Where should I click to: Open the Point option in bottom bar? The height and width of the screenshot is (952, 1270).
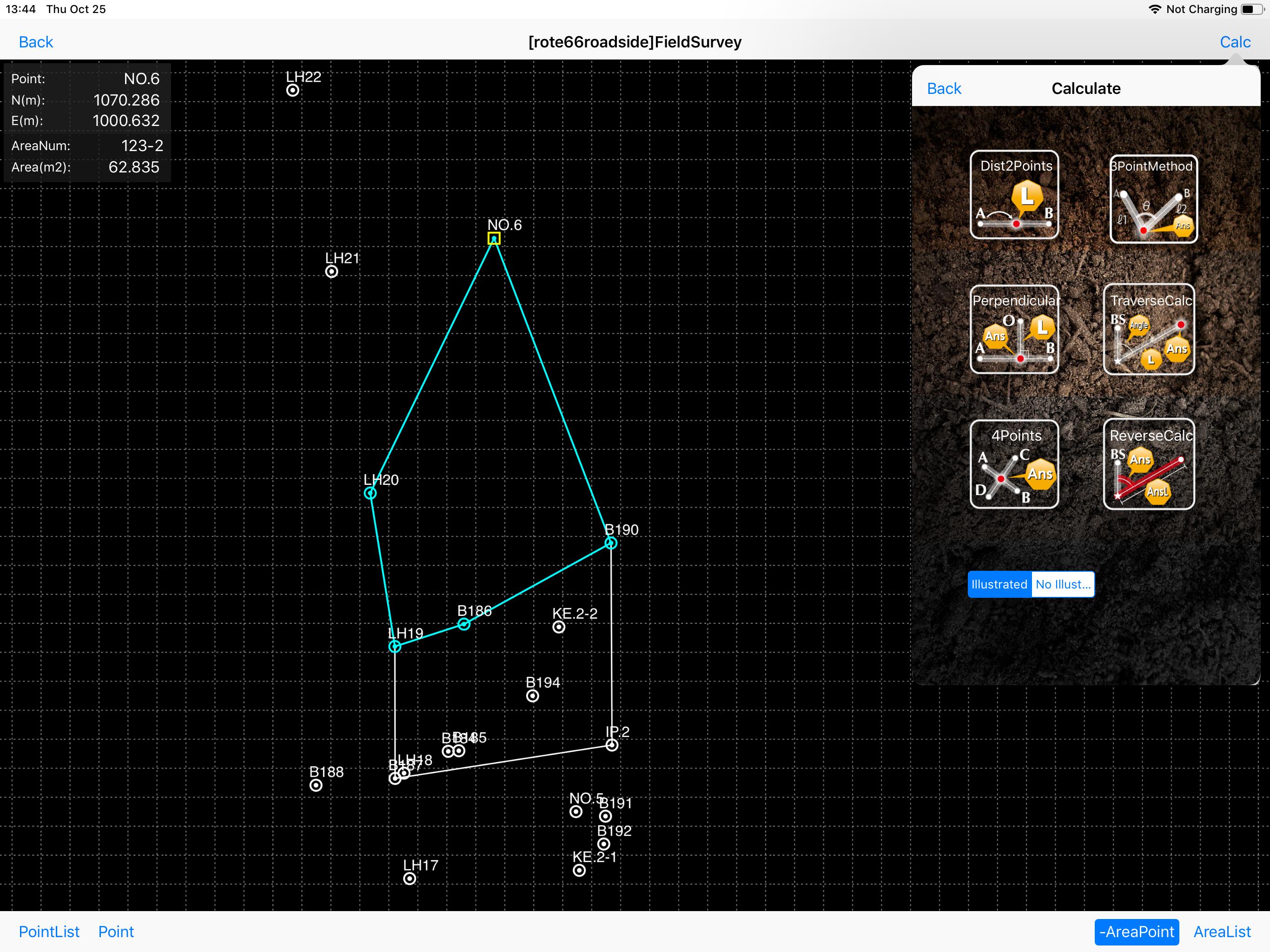[x=116, y=932]
